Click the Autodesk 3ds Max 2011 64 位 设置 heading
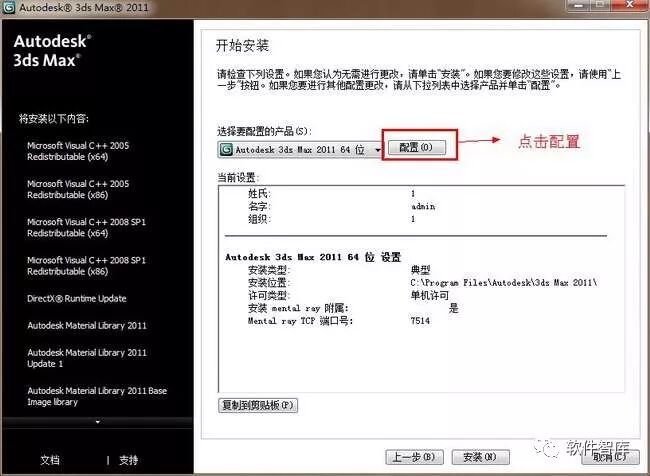This screenshot has width=650, height=476. [313, 257]
